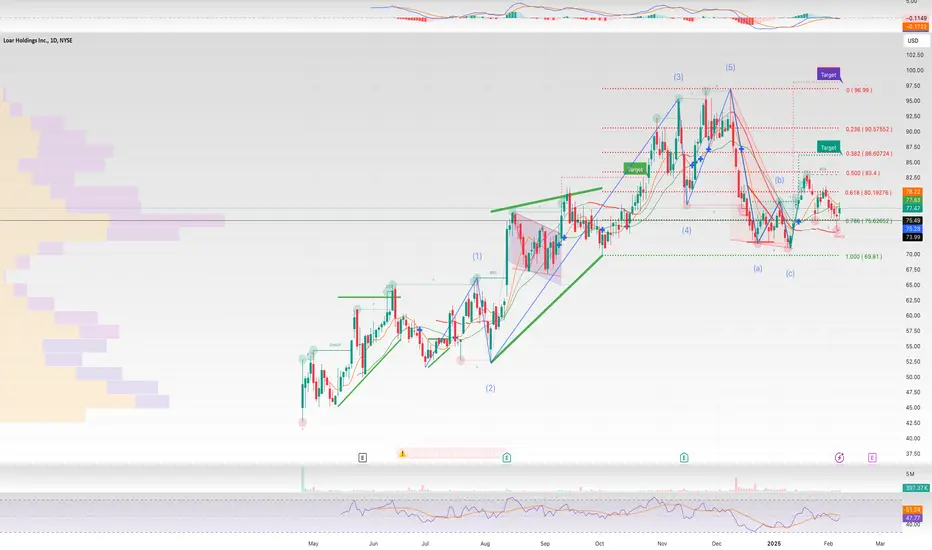Open the gray earnings E marker near June
The image size is (932, 550).
pos(363,457)
